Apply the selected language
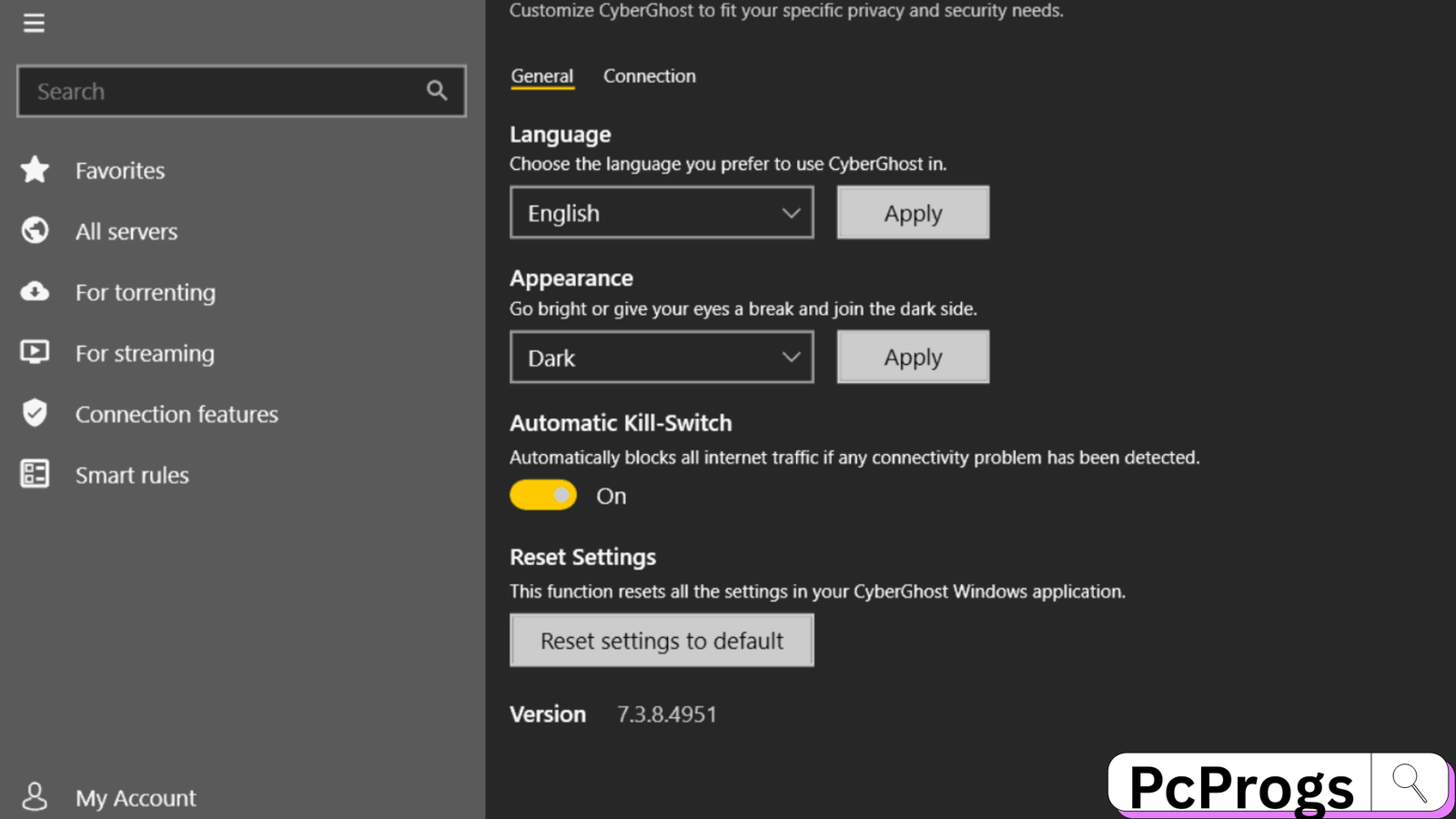1456x819 pixels. 913,213
